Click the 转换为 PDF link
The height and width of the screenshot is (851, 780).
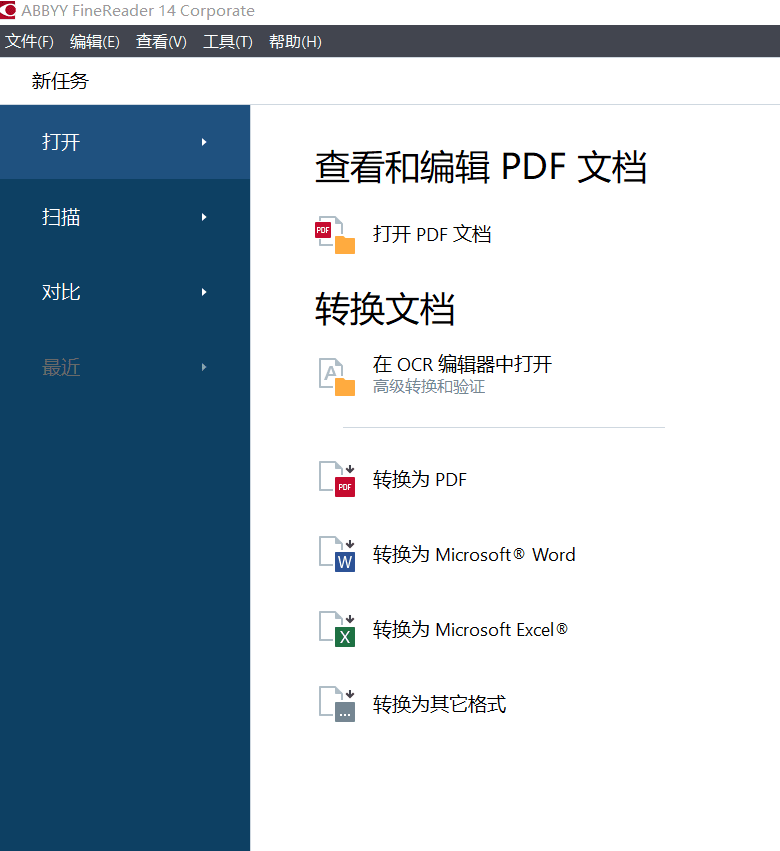(420, 479)
